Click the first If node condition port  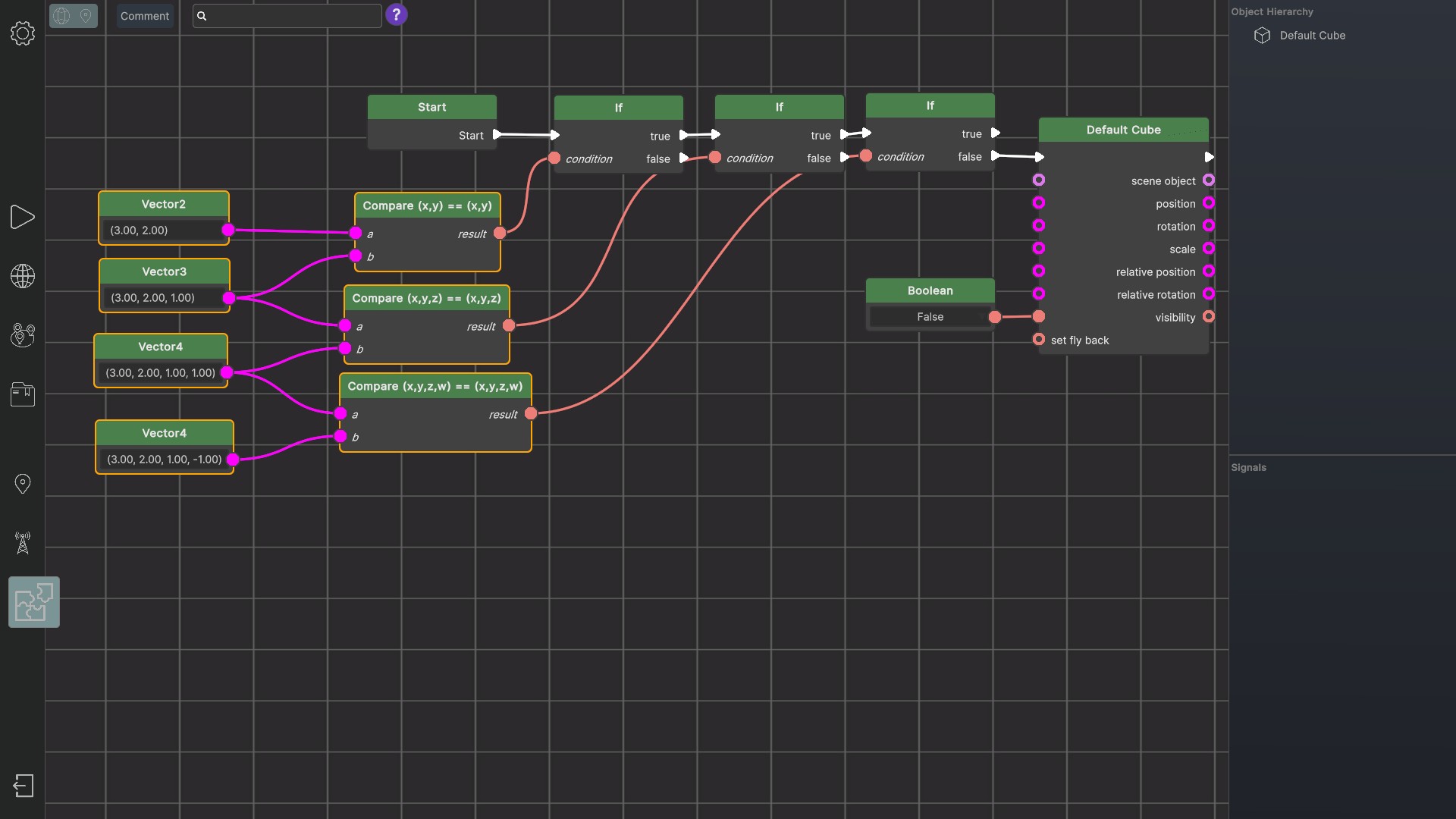(554, 158)
